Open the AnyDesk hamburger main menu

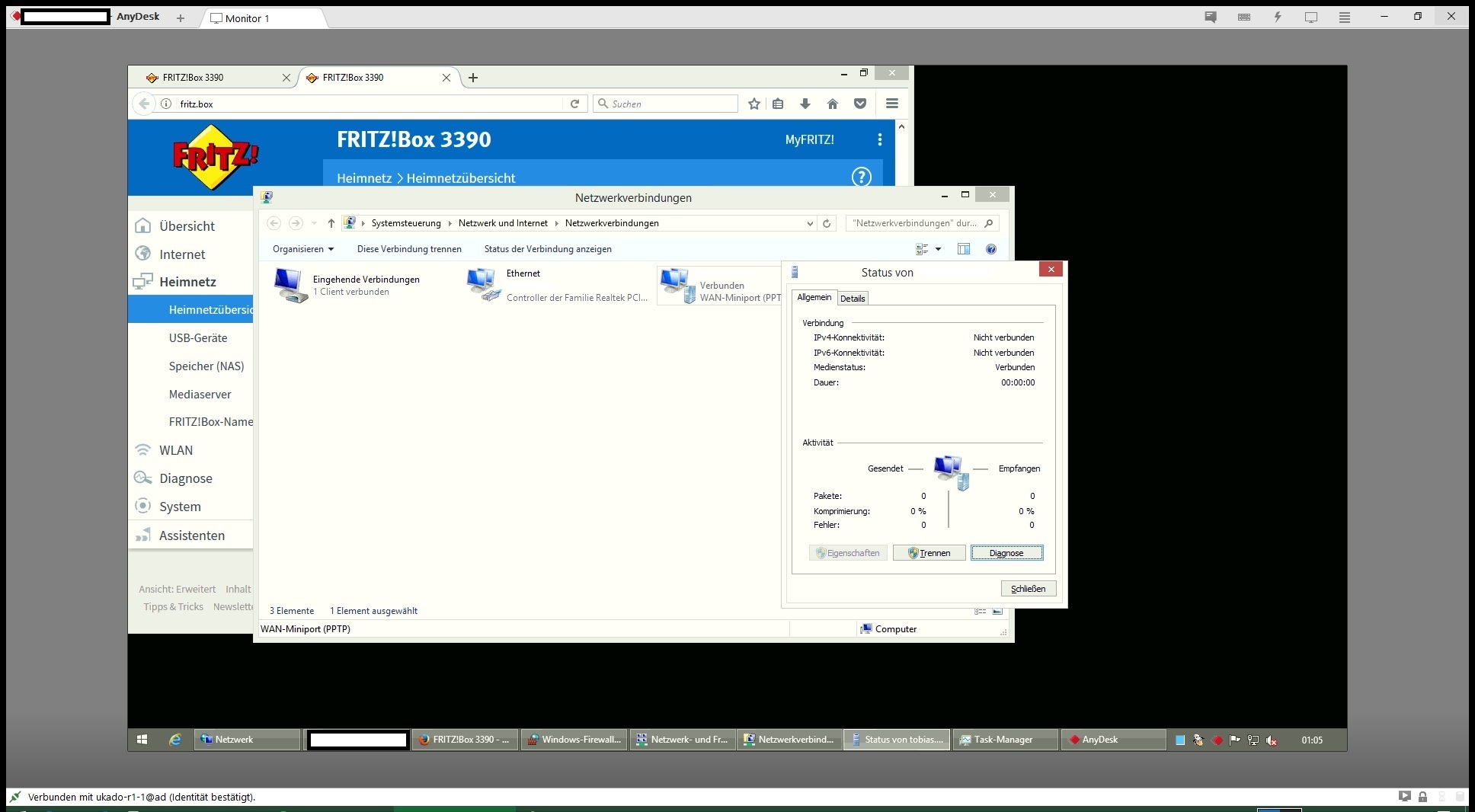coord(1345,17)
